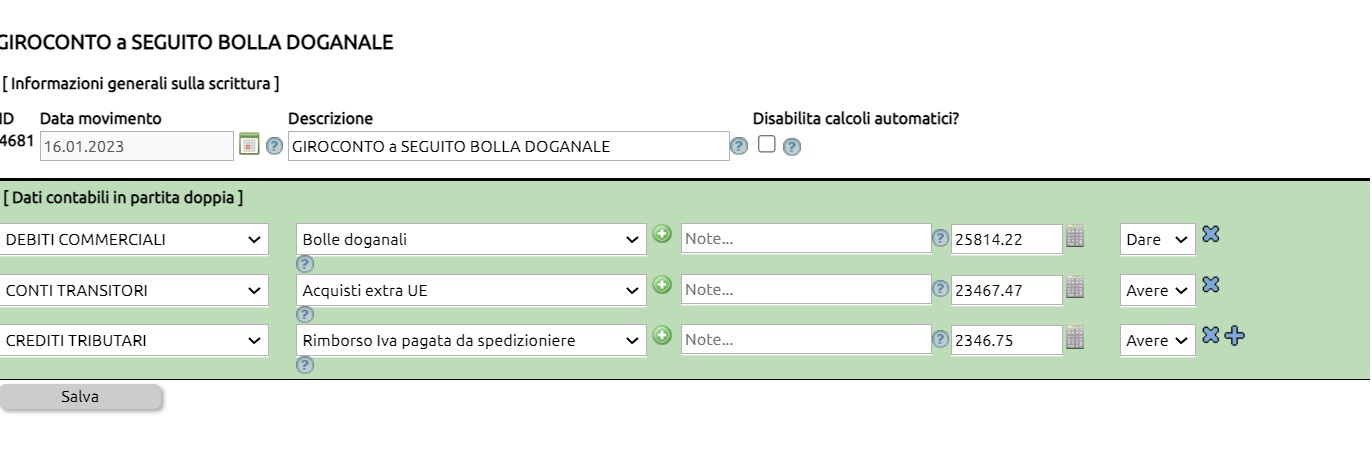Open calculator icon beside amount 25814.22
Screen dimensions: 1372x450
point(1075,237)
